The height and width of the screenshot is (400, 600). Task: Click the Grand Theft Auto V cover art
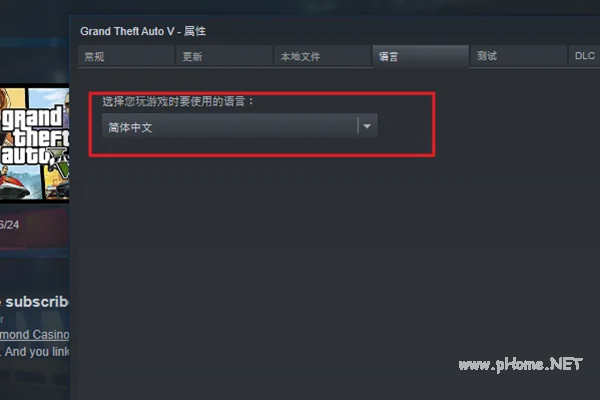click(34, 143)
